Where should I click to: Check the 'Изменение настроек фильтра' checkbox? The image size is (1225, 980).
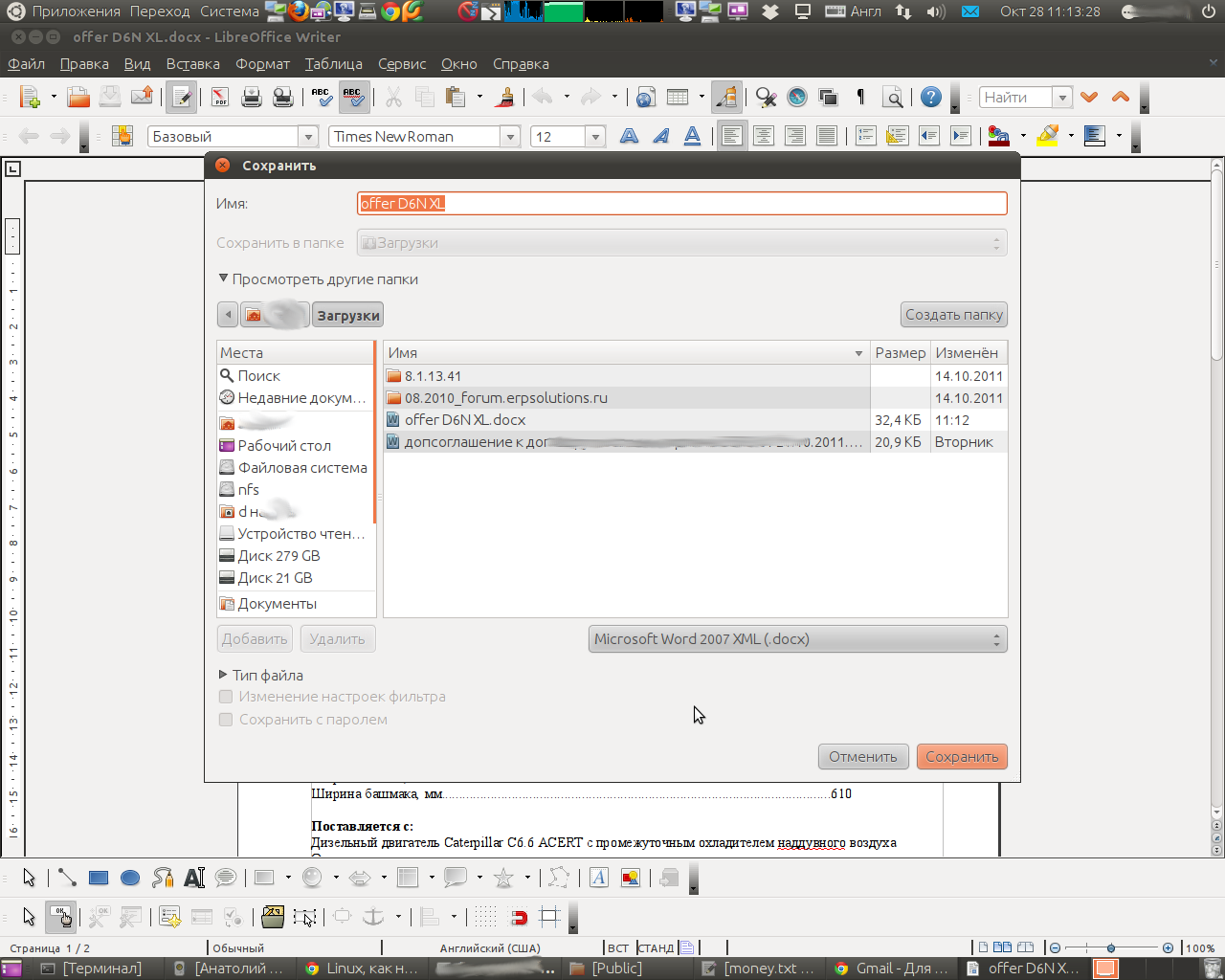click(x=226, y=697)
